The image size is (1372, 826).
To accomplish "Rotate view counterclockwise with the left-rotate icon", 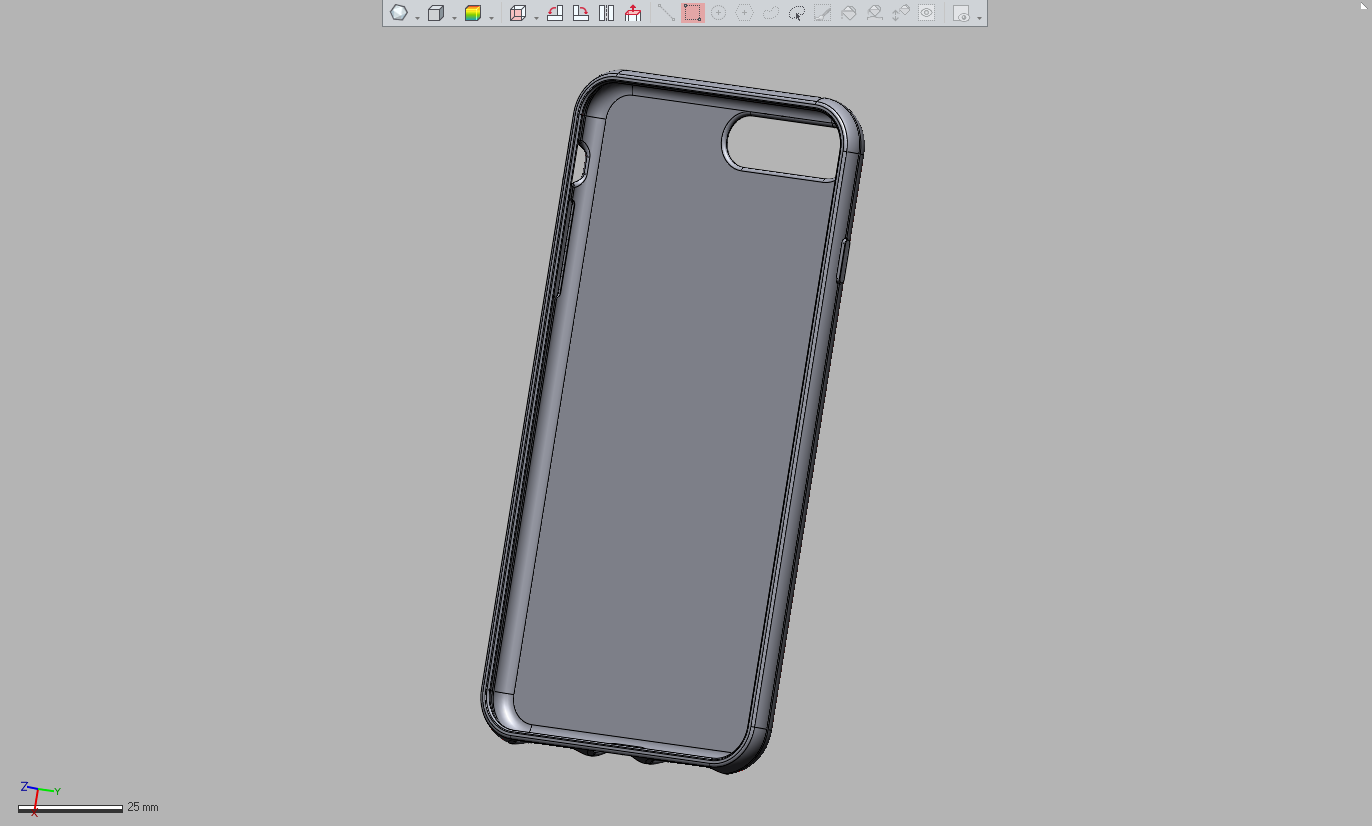I will 555,13.
